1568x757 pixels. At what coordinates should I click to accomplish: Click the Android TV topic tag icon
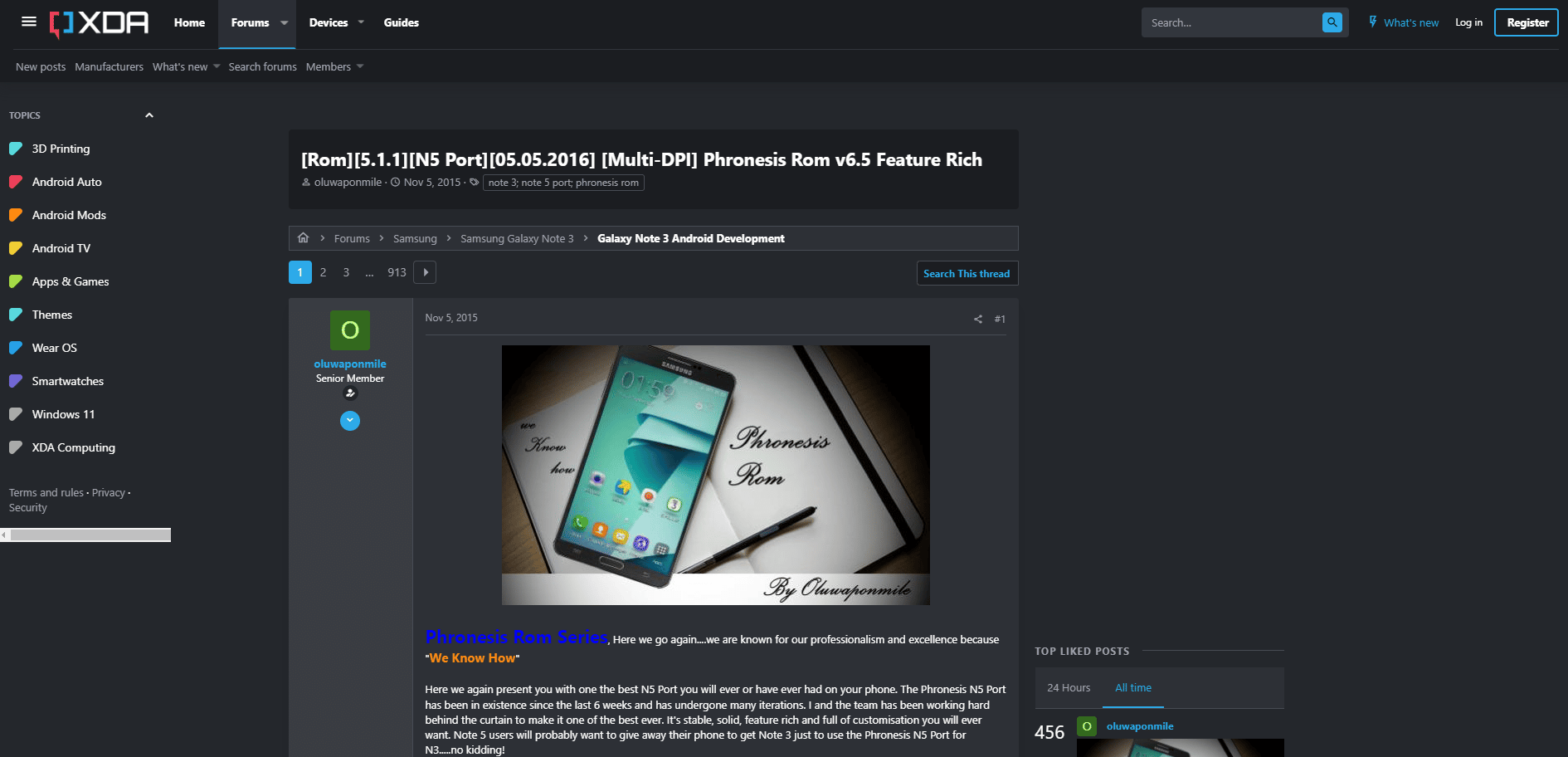15,248
